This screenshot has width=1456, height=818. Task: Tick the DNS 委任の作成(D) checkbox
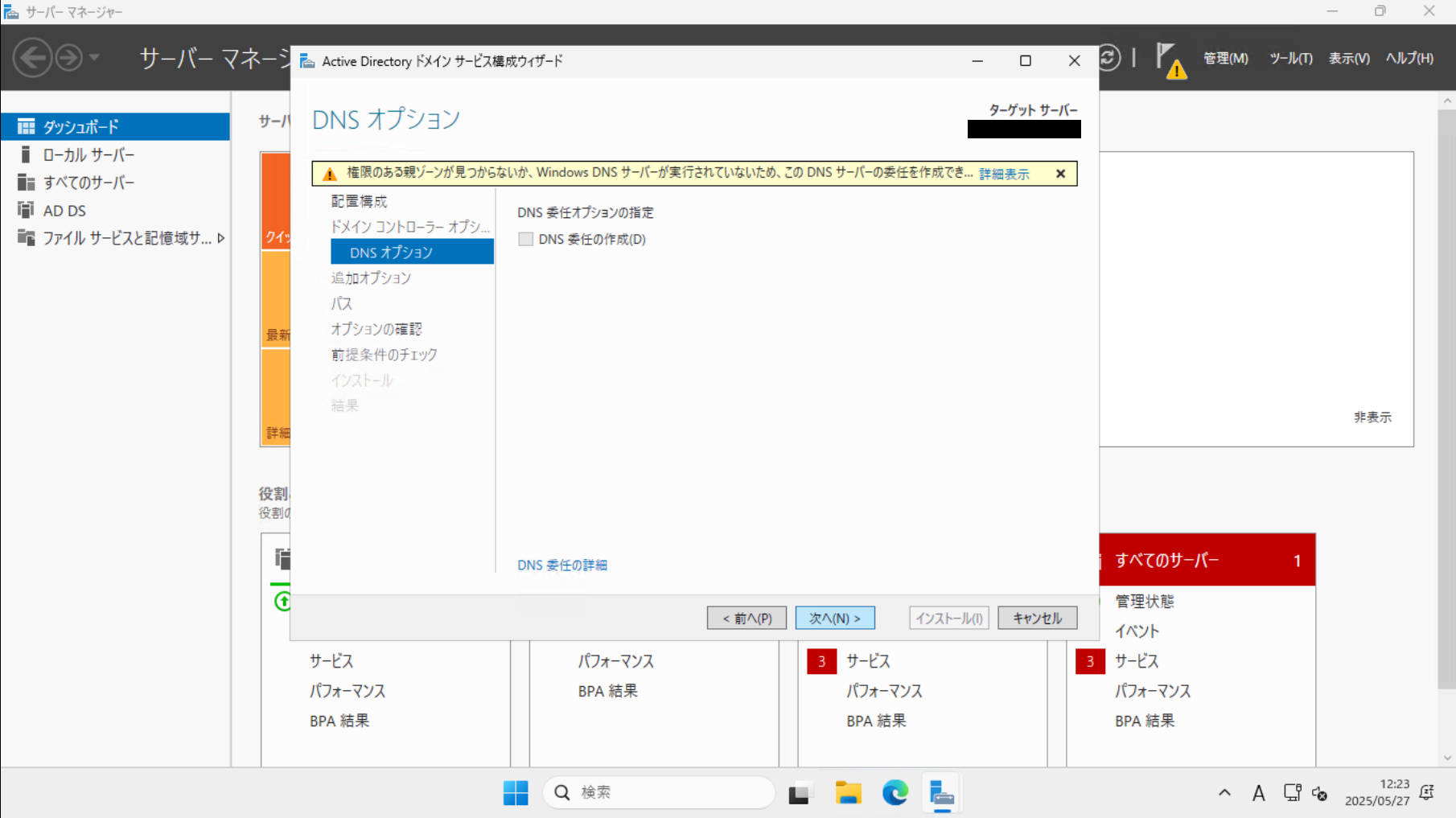point(525,239)
